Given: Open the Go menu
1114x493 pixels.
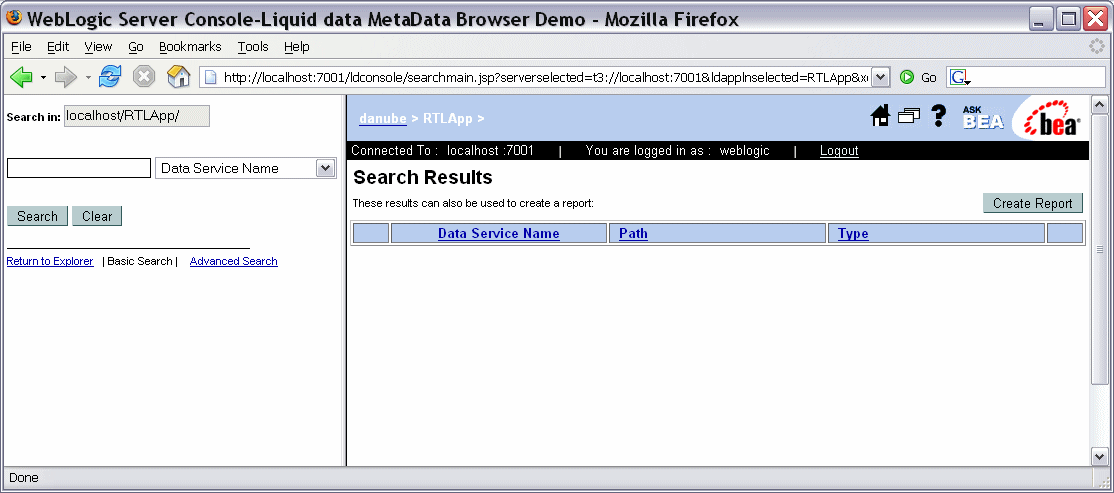Looking at the screenshot, I should [x=136, y=47].
